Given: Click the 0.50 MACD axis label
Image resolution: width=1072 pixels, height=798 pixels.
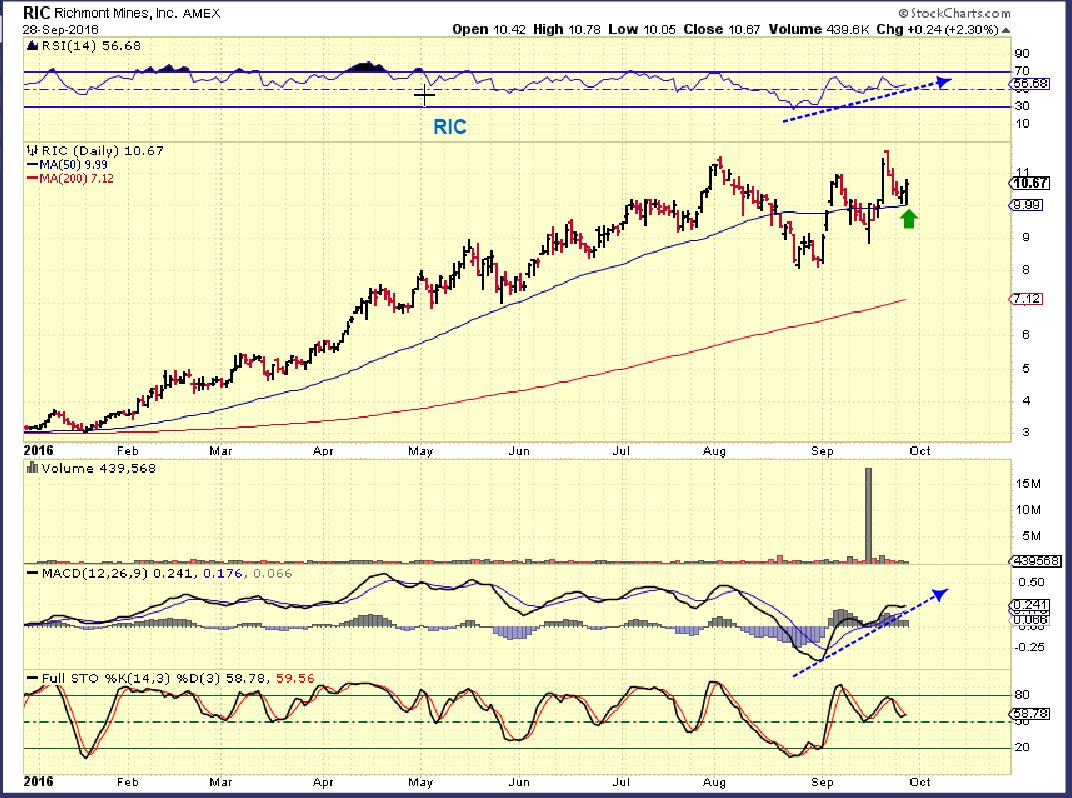Looking at the screenshot, I should click(x=1031, y=582).
